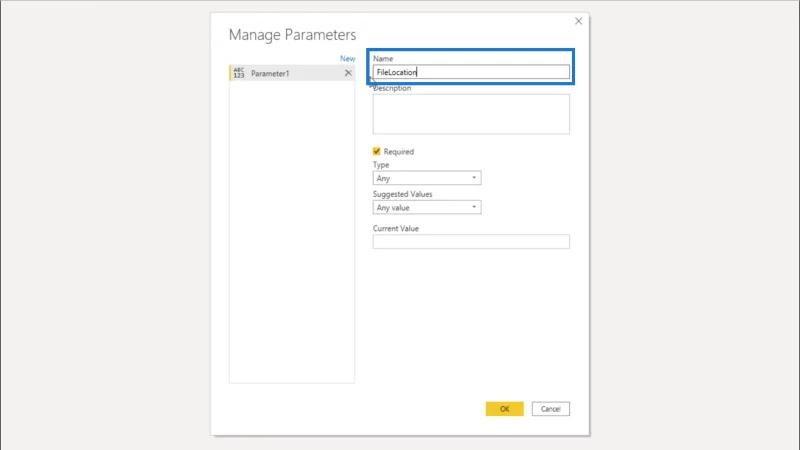The width and height of the screenshot is (800, 450).
Task: Select Parameter1 in the parameter list
Action: [292, 73]
